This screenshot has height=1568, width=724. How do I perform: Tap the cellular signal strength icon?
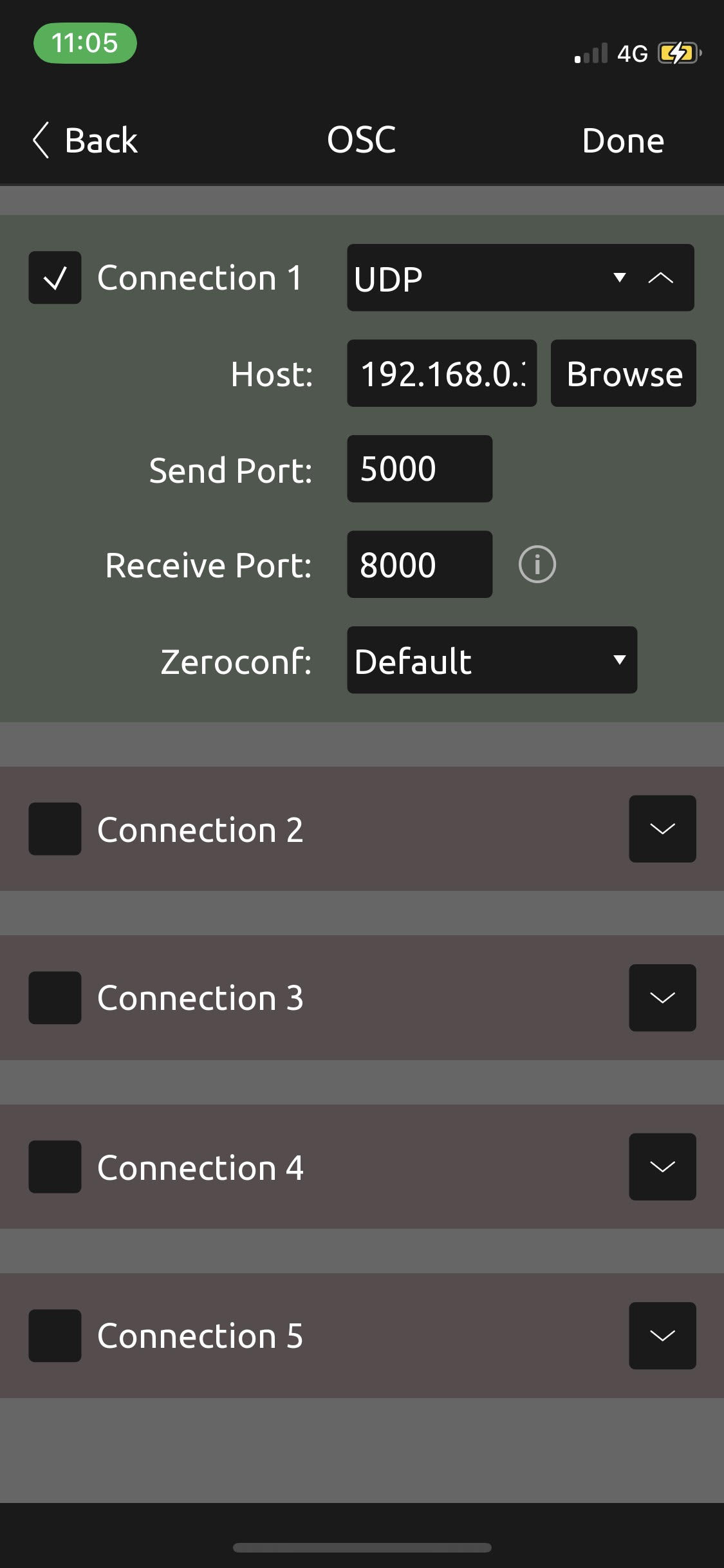[x=591, y=54]
